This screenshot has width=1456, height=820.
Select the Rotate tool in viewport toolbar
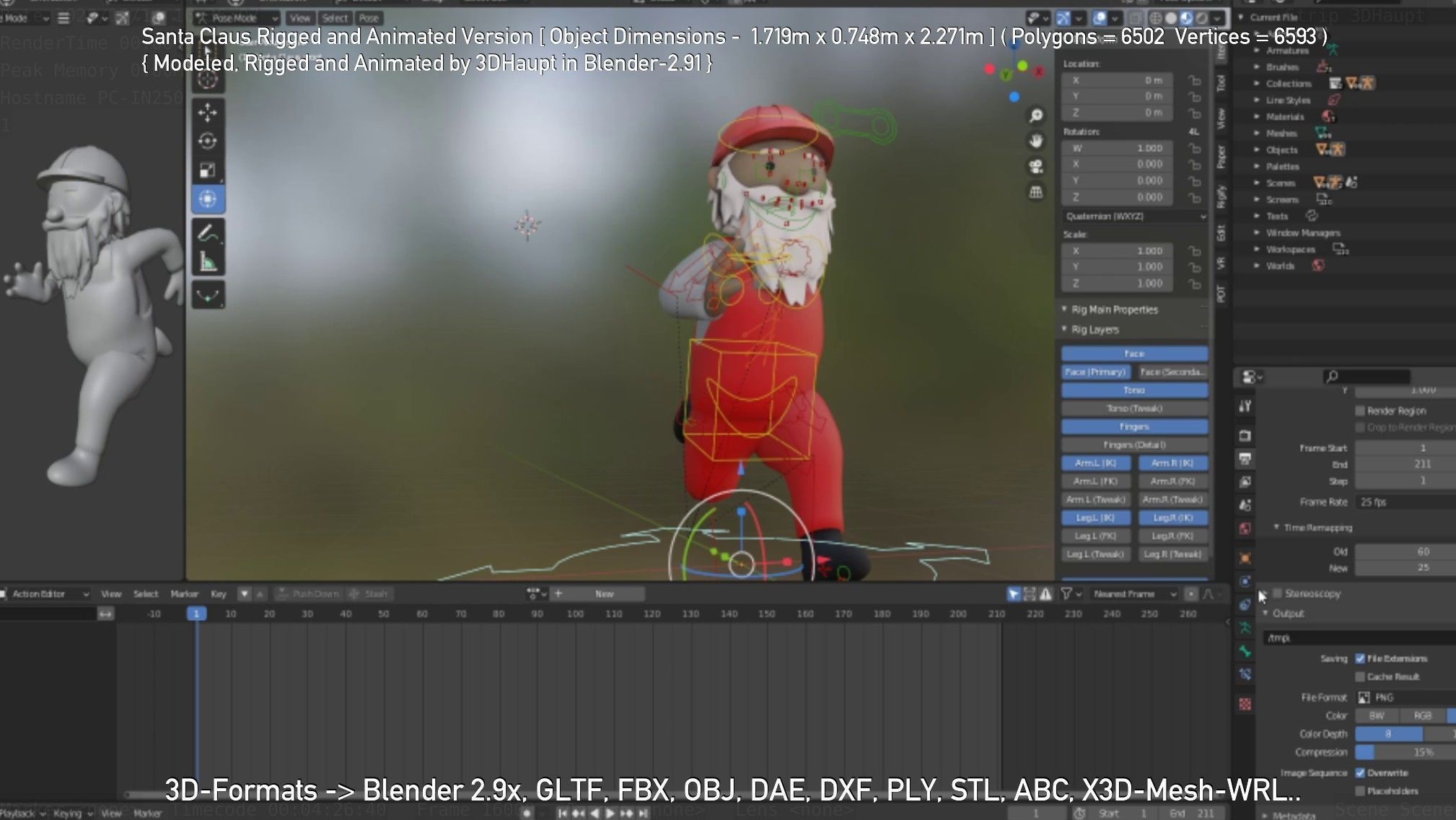(208, 141)
